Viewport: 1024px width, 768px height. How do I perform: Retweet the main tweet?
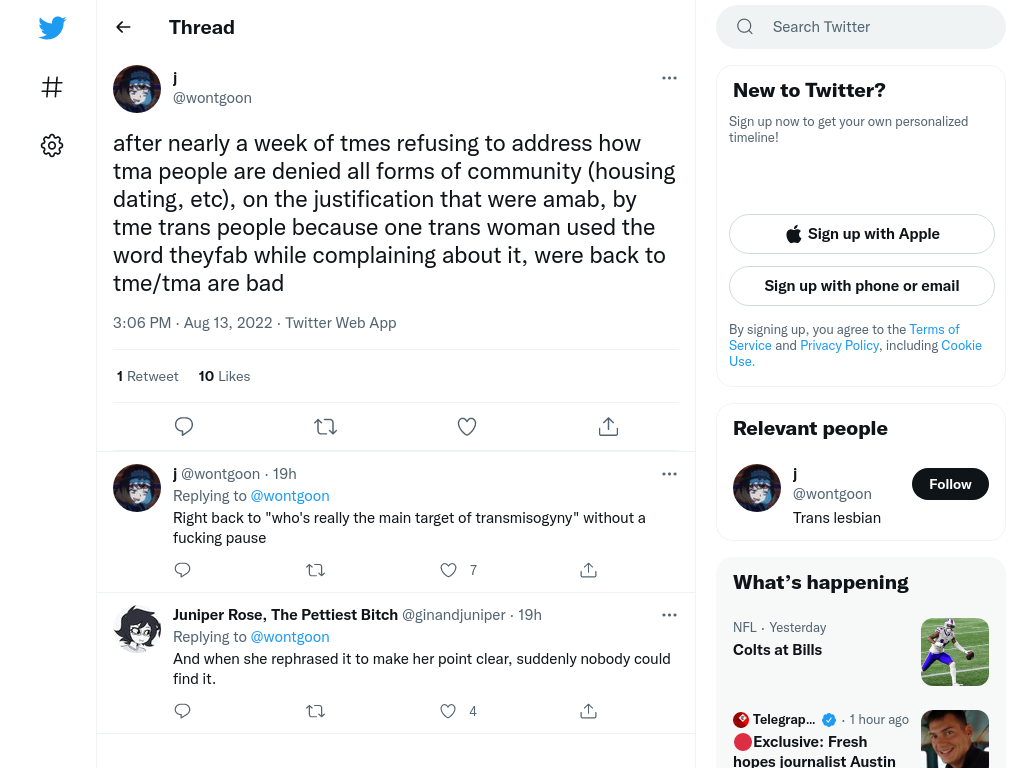coord(325,426)
